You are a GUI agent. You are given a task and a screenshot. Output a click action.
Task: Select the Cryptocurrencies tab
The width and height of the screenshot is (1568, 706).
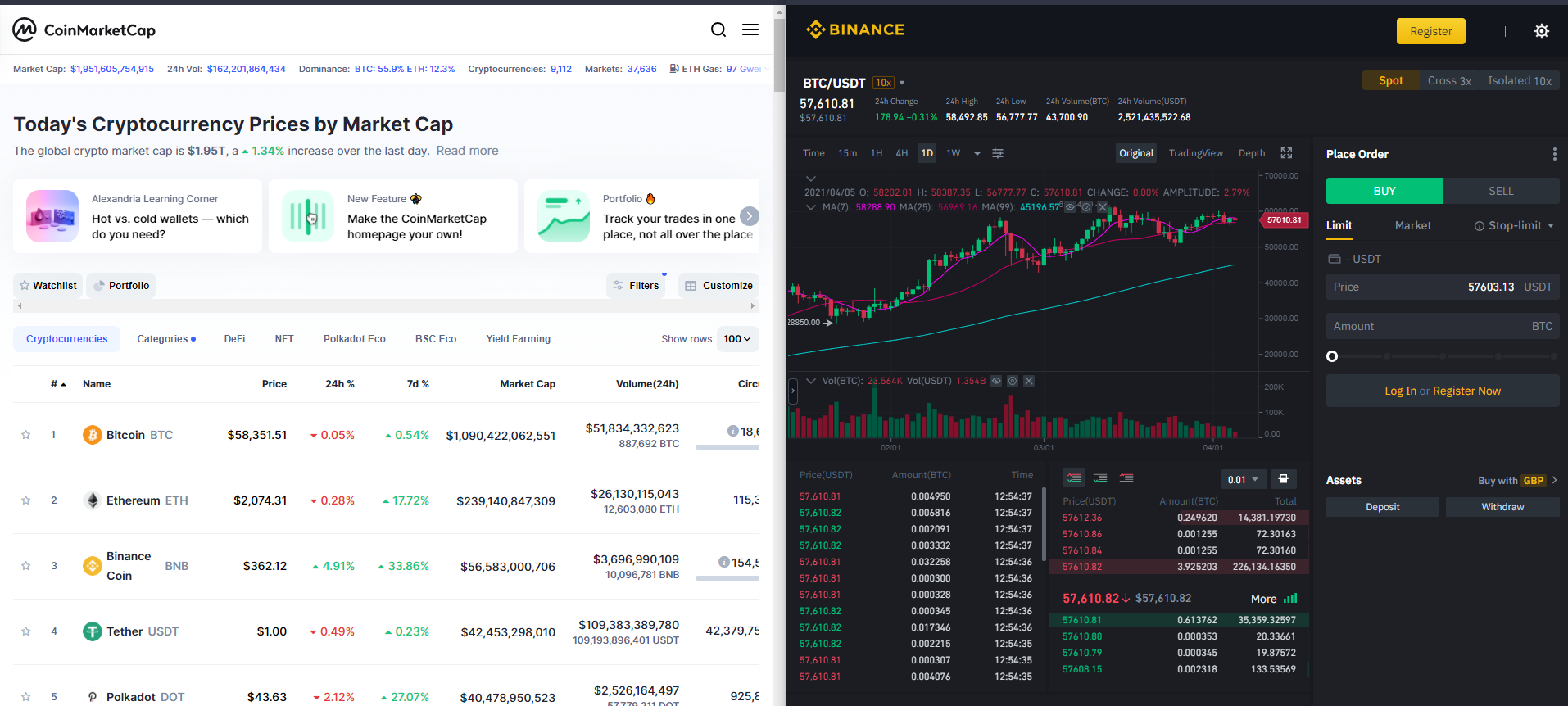67,339
